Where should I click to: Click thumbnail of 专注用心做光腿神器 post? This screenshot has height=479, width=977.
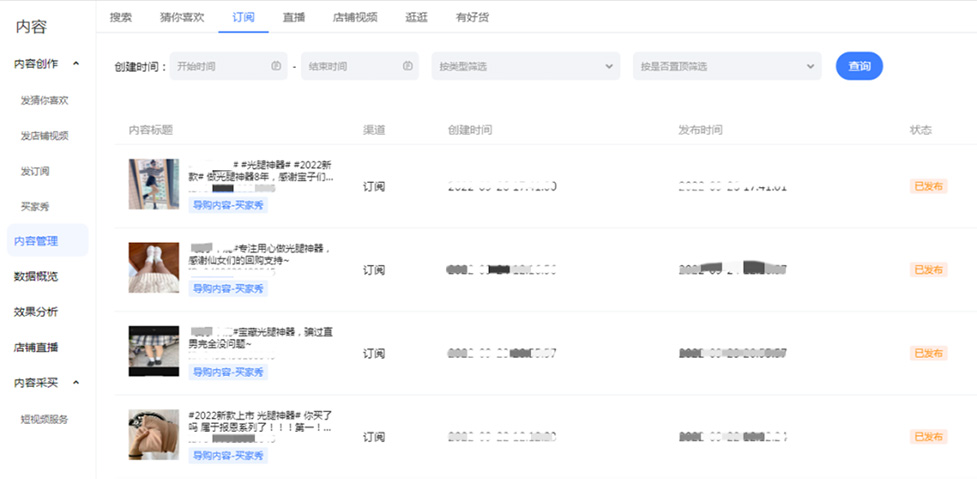click(154, 267)
